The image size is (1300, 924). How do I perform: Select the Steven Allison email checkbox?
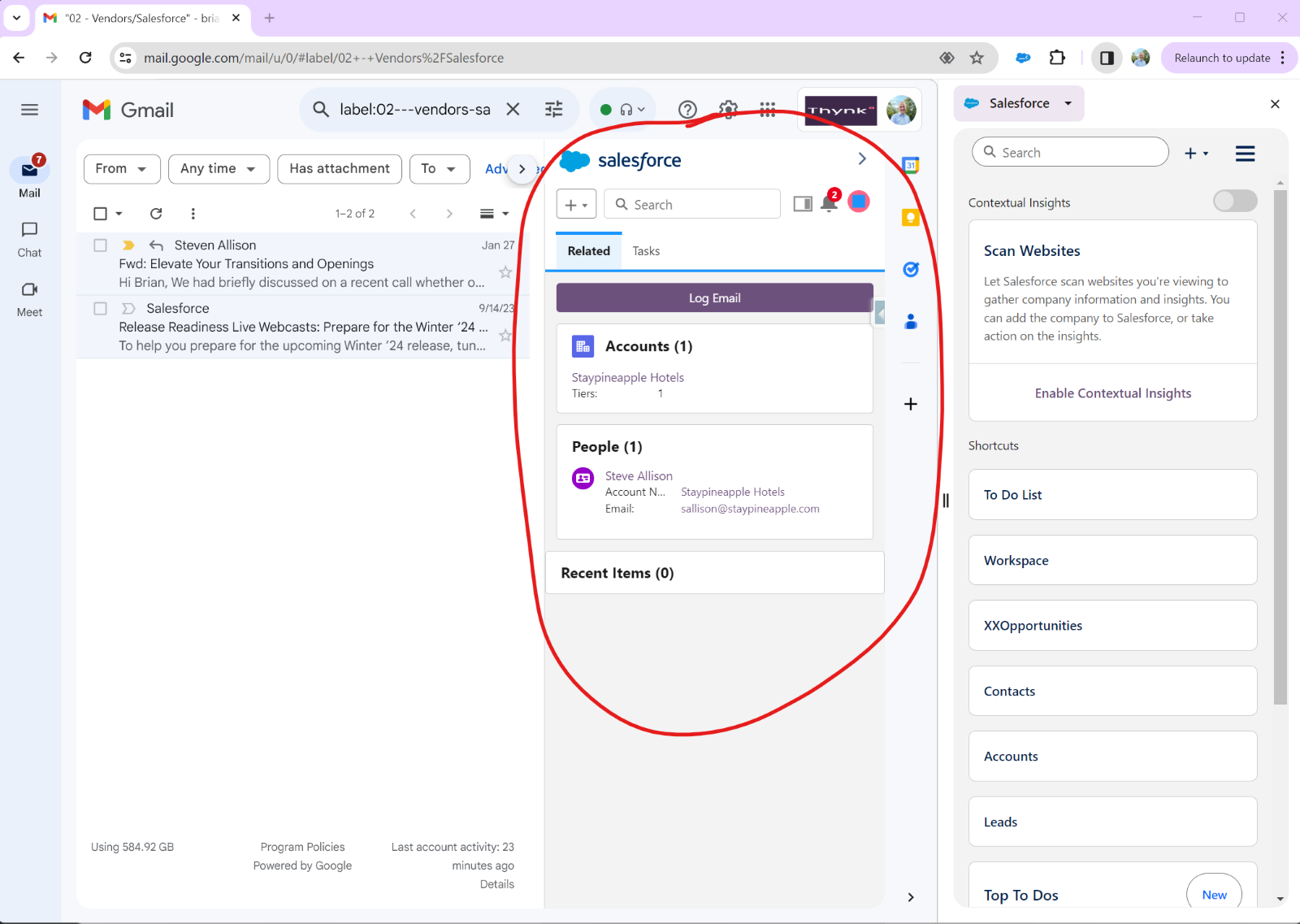(x=100, y=245)
